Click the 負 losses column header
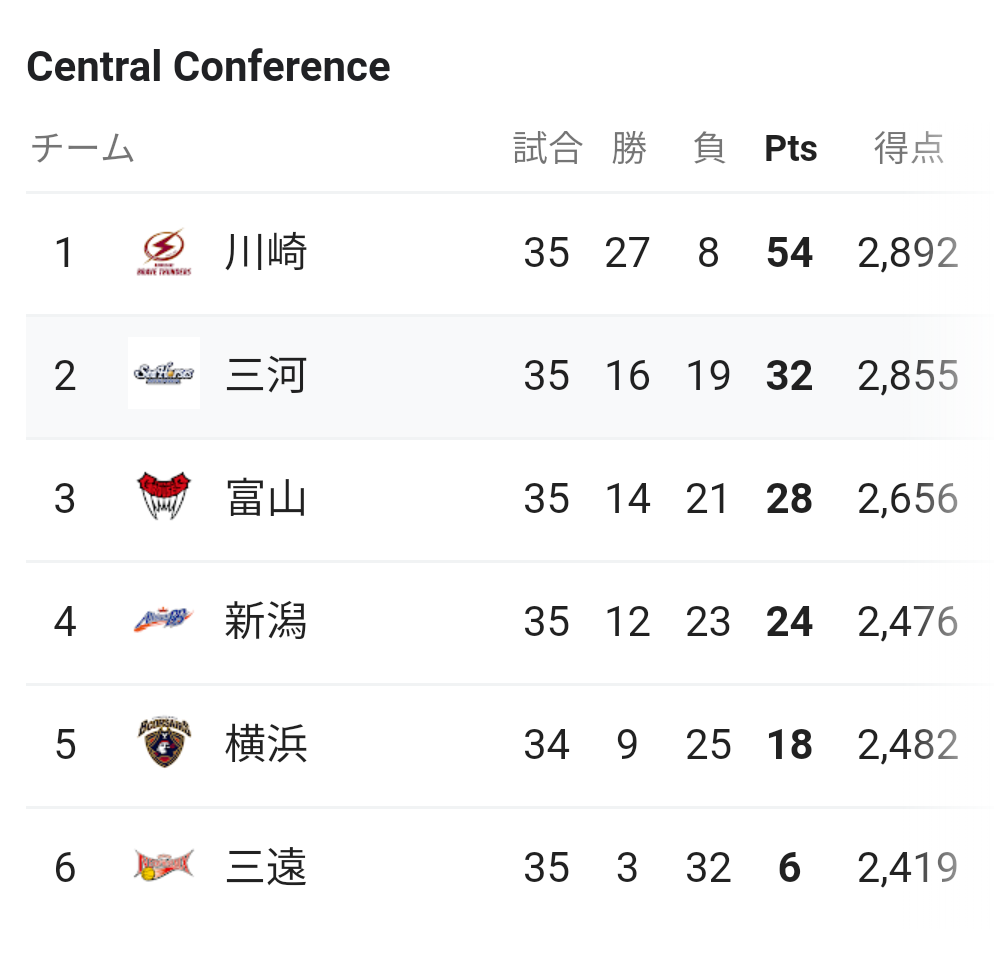 click(709, 148)
